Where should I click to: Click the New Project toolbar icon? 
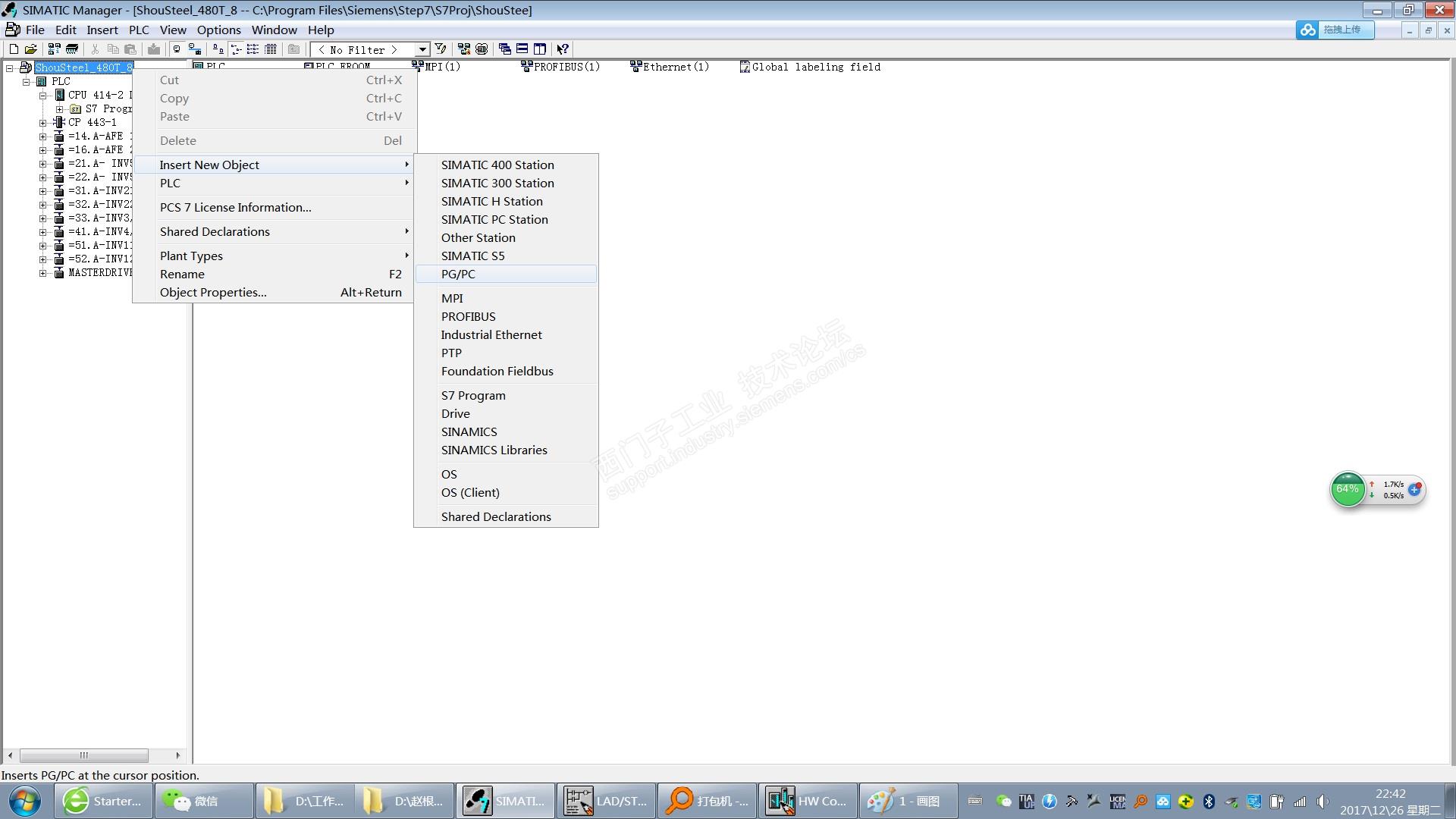[14, 49]
